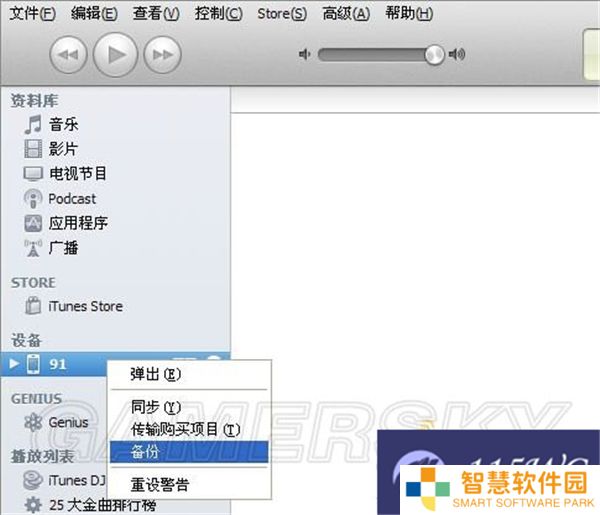Select the Podcast label text
Screen dimensions: 600x515
(x=72, y=199)
